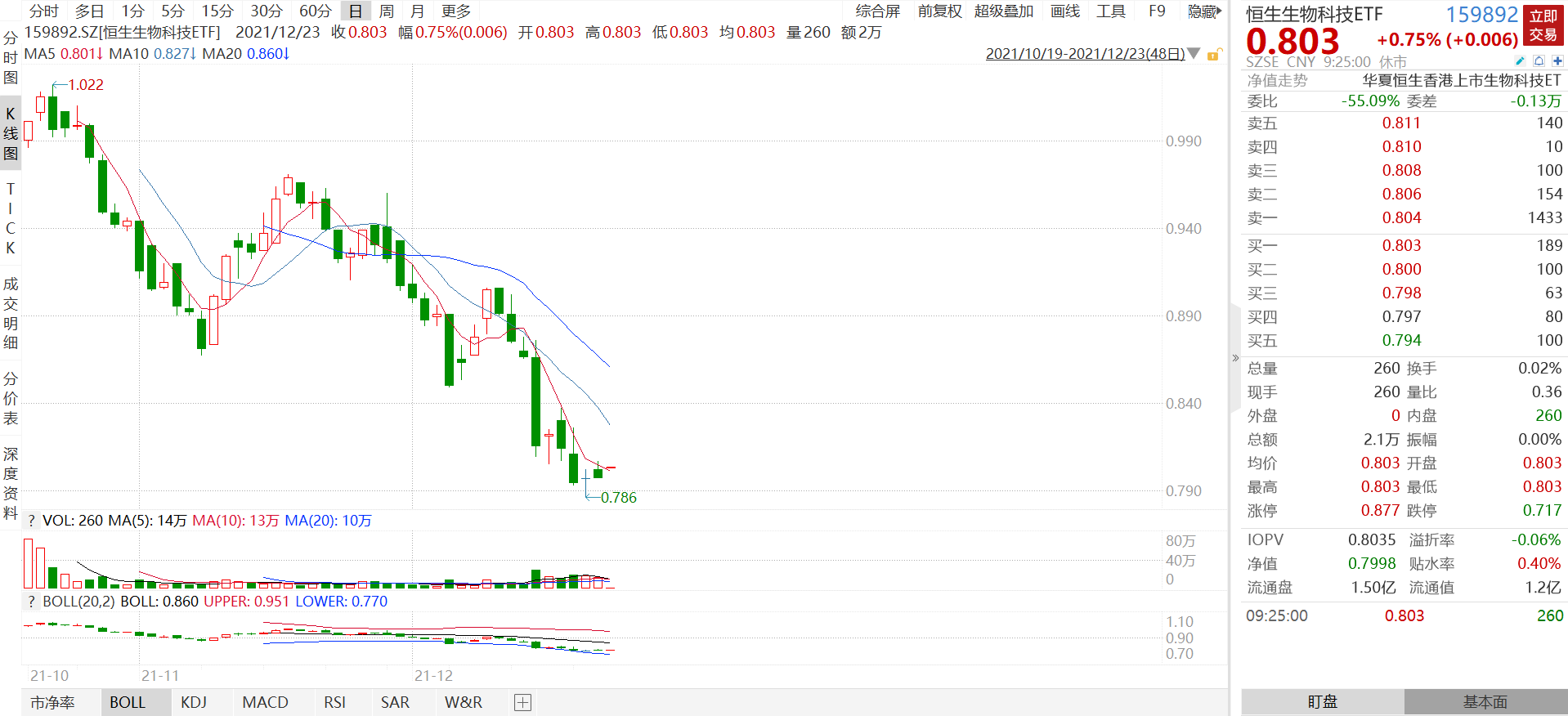
Task: Click the 0.786 low price marker
Action: [619, 498]
